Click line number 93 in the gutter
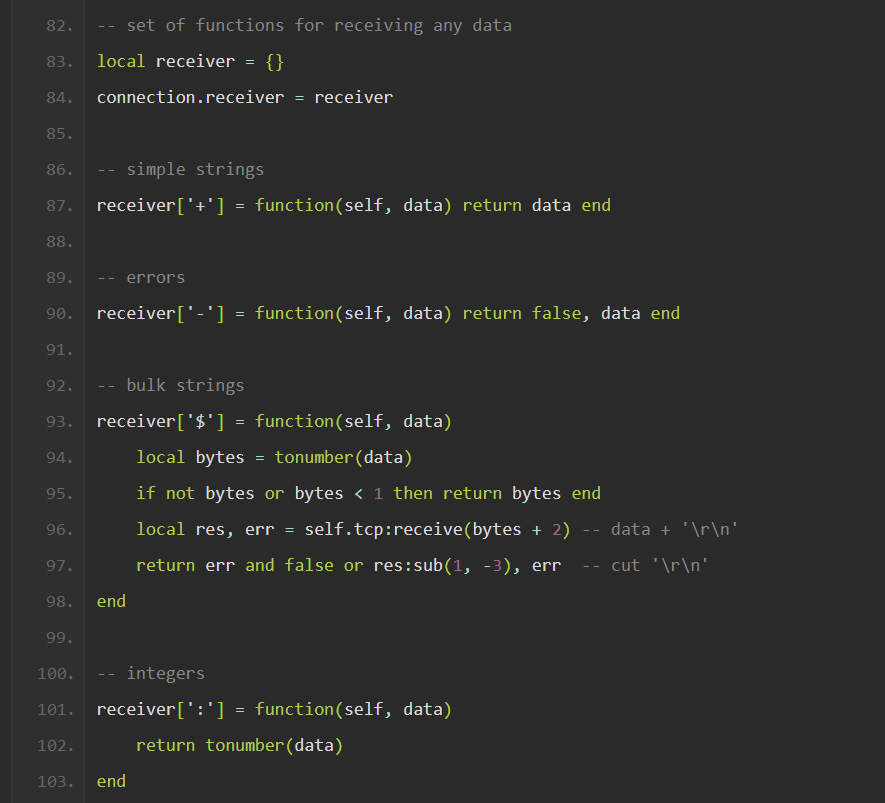The width and height of the screenshot is (885, 803). click(59, 421)
